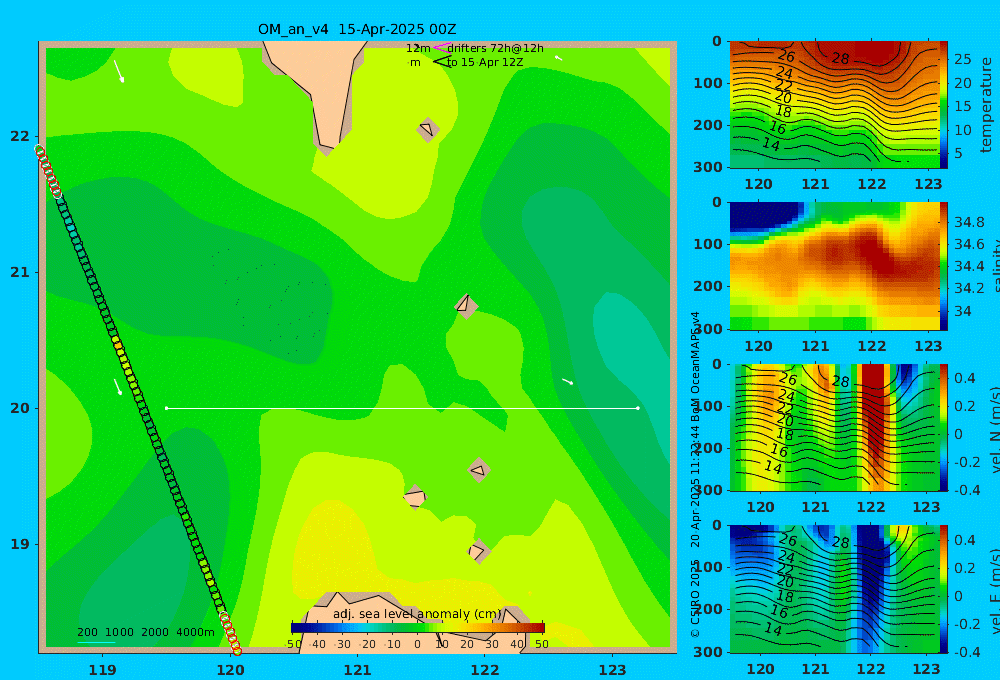The image size is (1000, 680).
Task: Click longitude tick '119' on the main map
Action: [102, 670]
